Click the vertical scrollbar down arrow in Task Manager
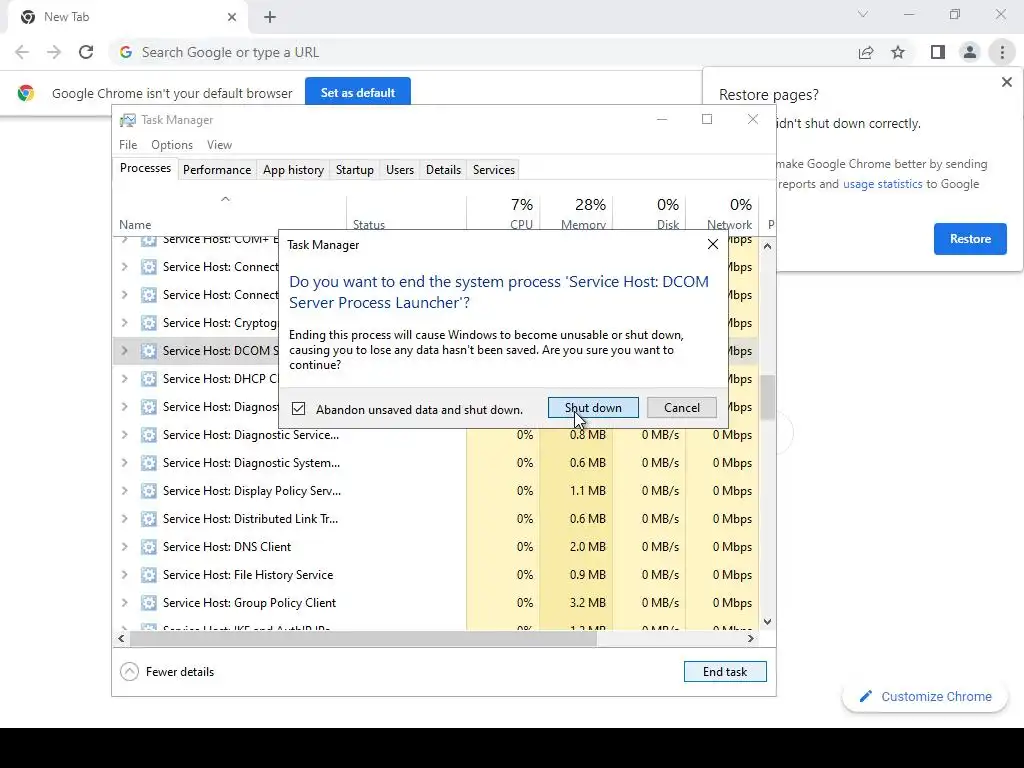1024x768 pixels. click(x=767, y=622)
